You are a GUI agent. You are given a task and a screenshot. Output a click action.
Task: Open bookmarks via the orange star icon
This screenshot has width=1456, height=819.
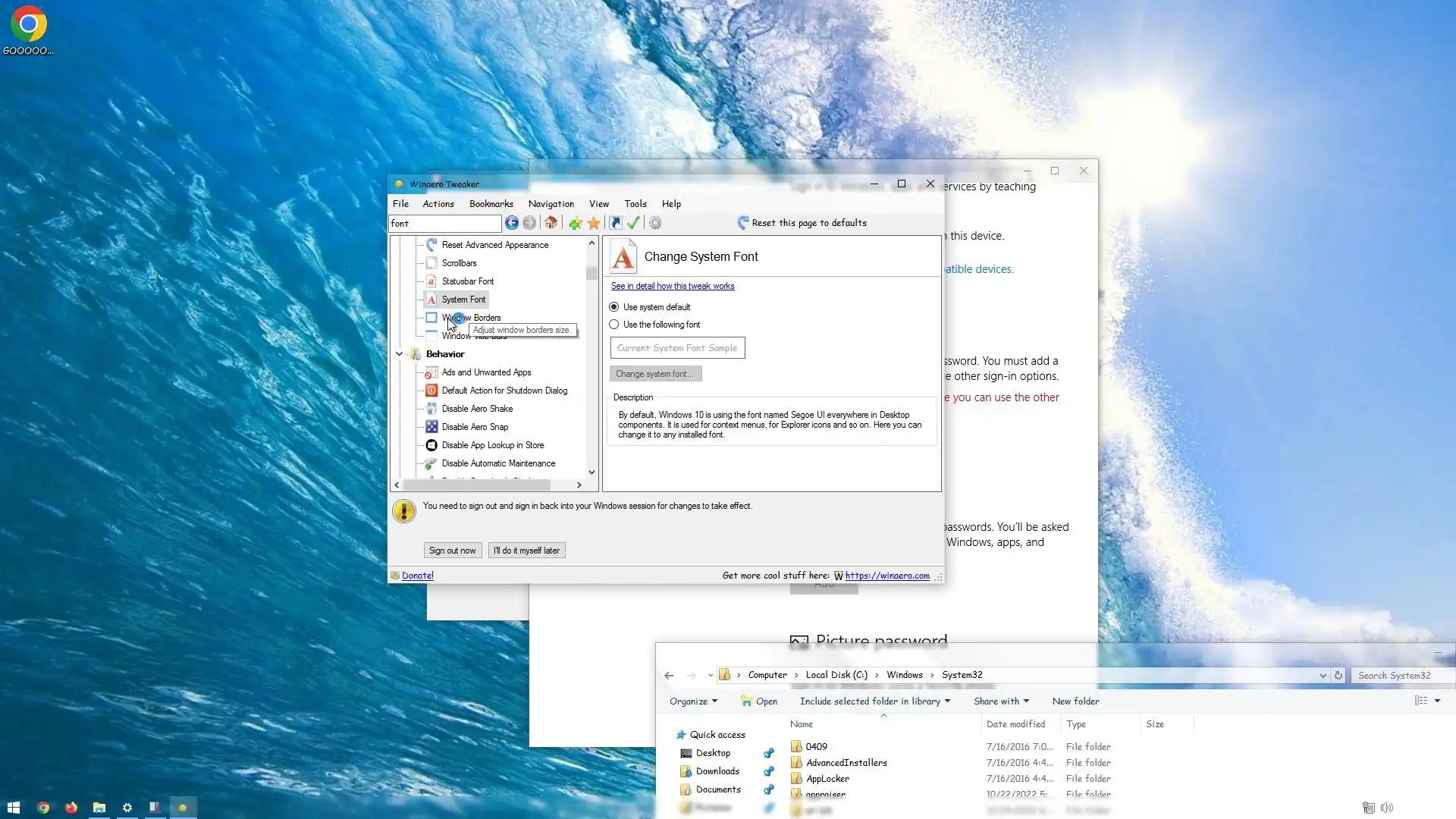594,223
